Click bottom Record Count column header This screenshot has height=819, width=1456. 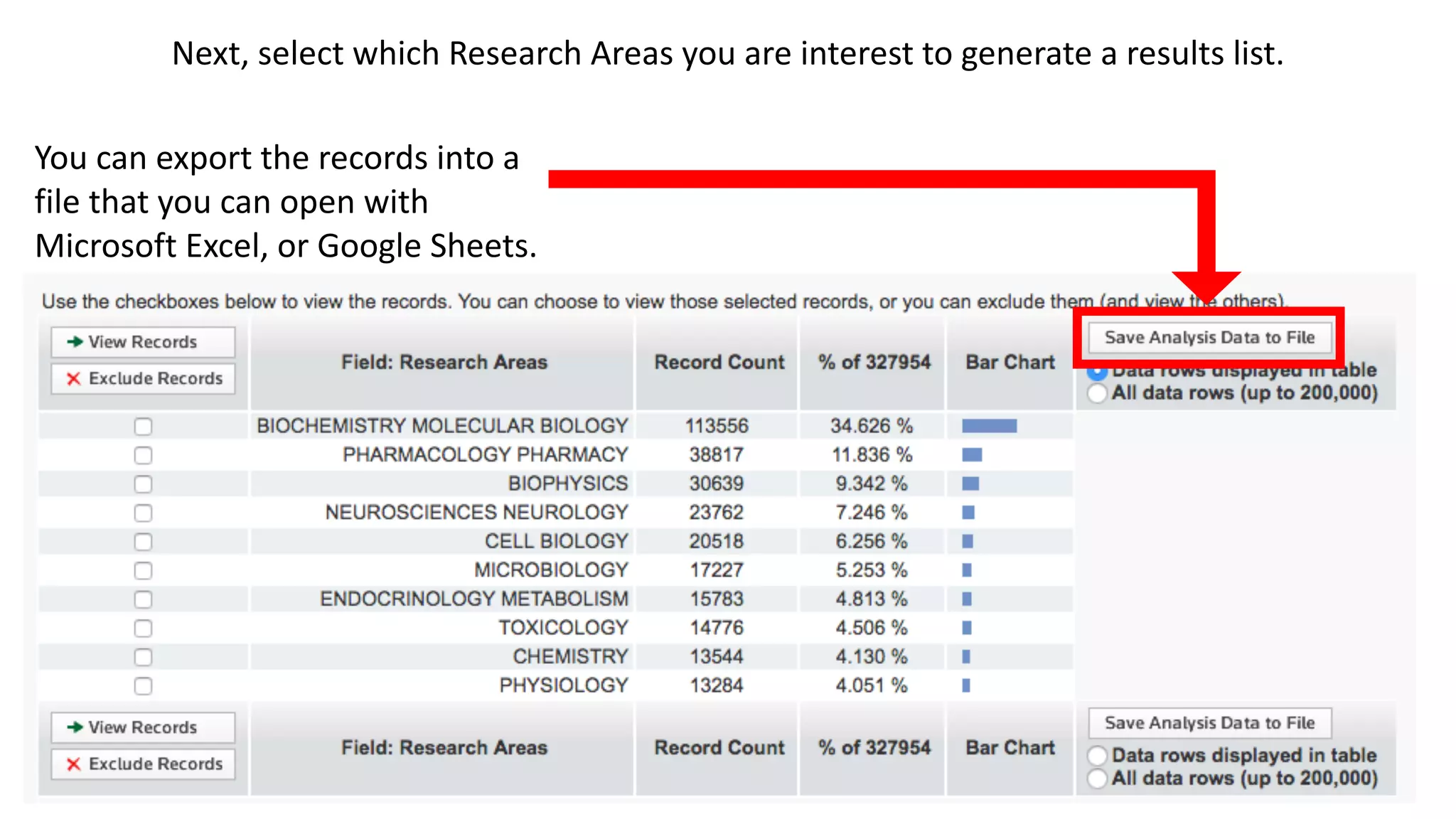pos(719,748)
